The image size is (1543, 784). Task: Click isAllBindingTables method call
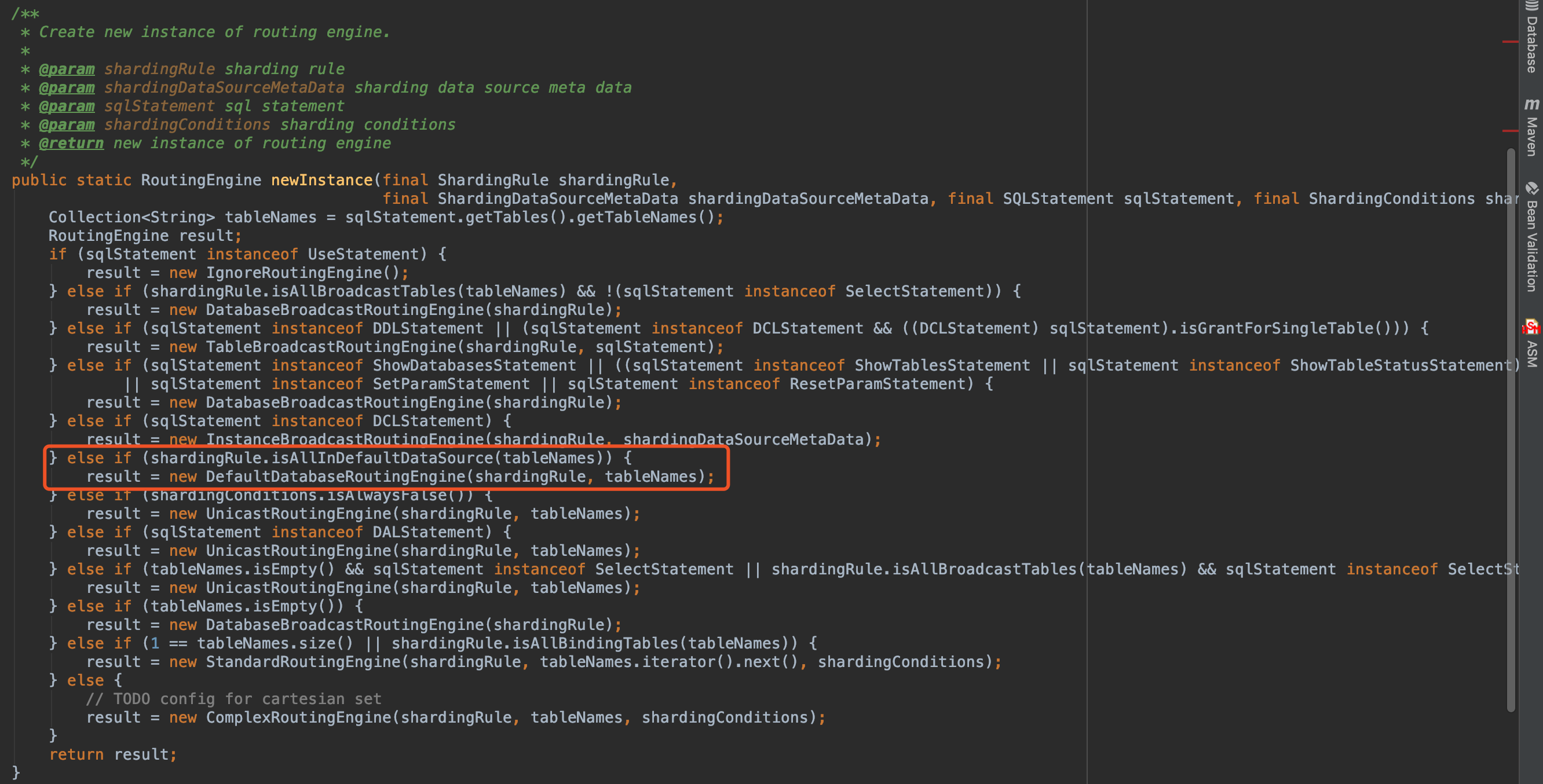[595, 643]
